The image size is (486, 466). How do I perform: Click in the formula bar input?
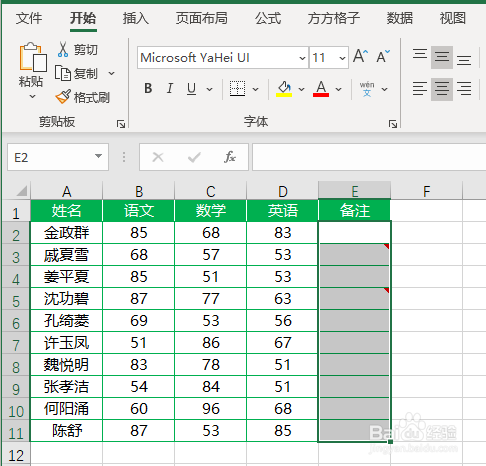click(369, 157)
